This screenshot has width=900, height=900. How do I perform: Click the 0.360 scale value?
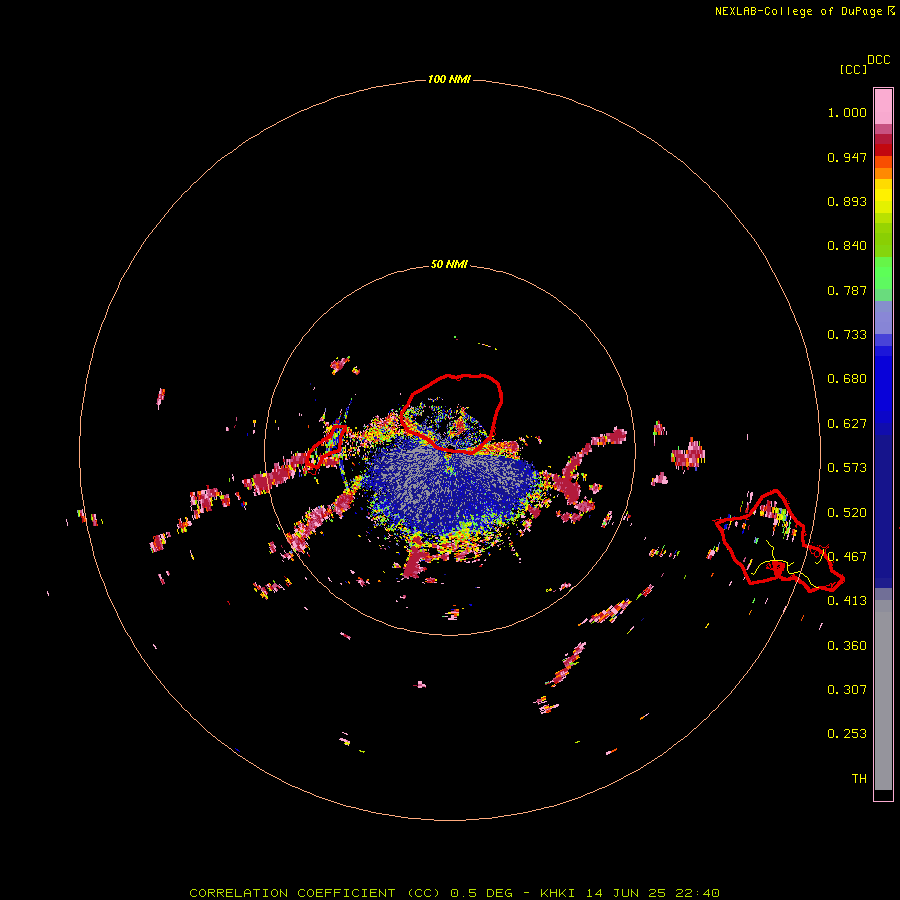pyautogui.click(x=847, y=646)
